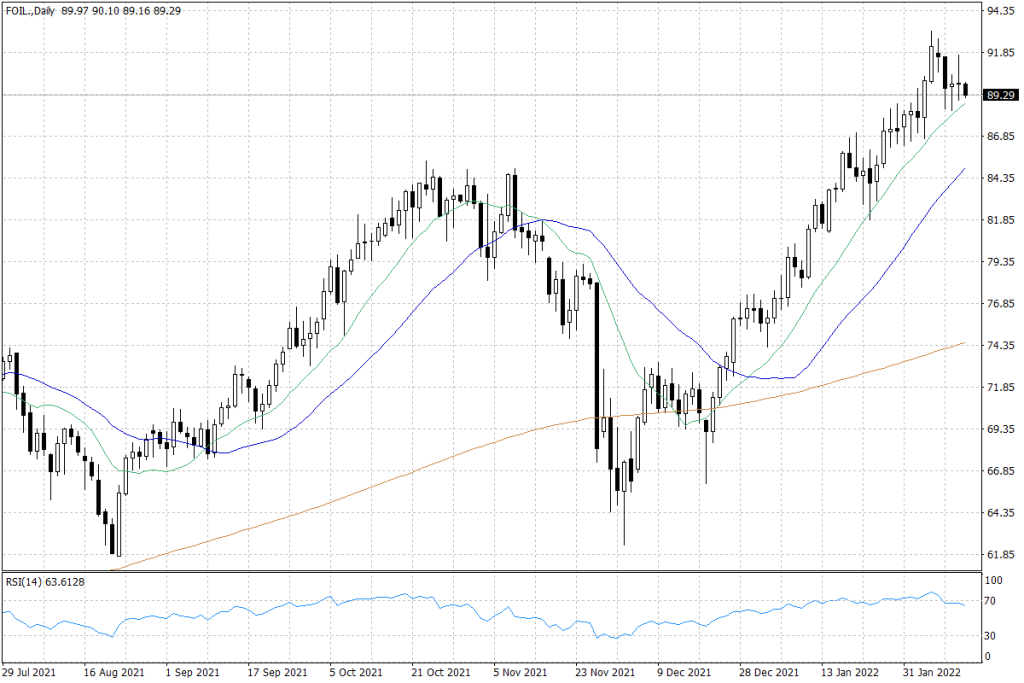This screenshot has height=683, width=1024.
Task: Click the RSI 100 scale label
Action: 995,580
